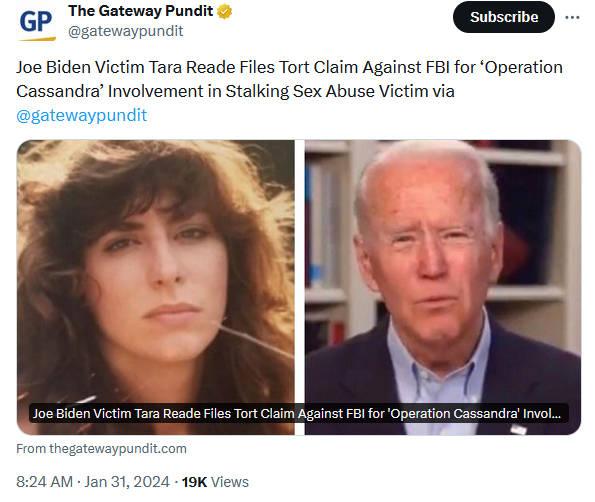This screenshot has width=595, height=502.
Task: Select the post's headline text body
Action: (289, 91)
